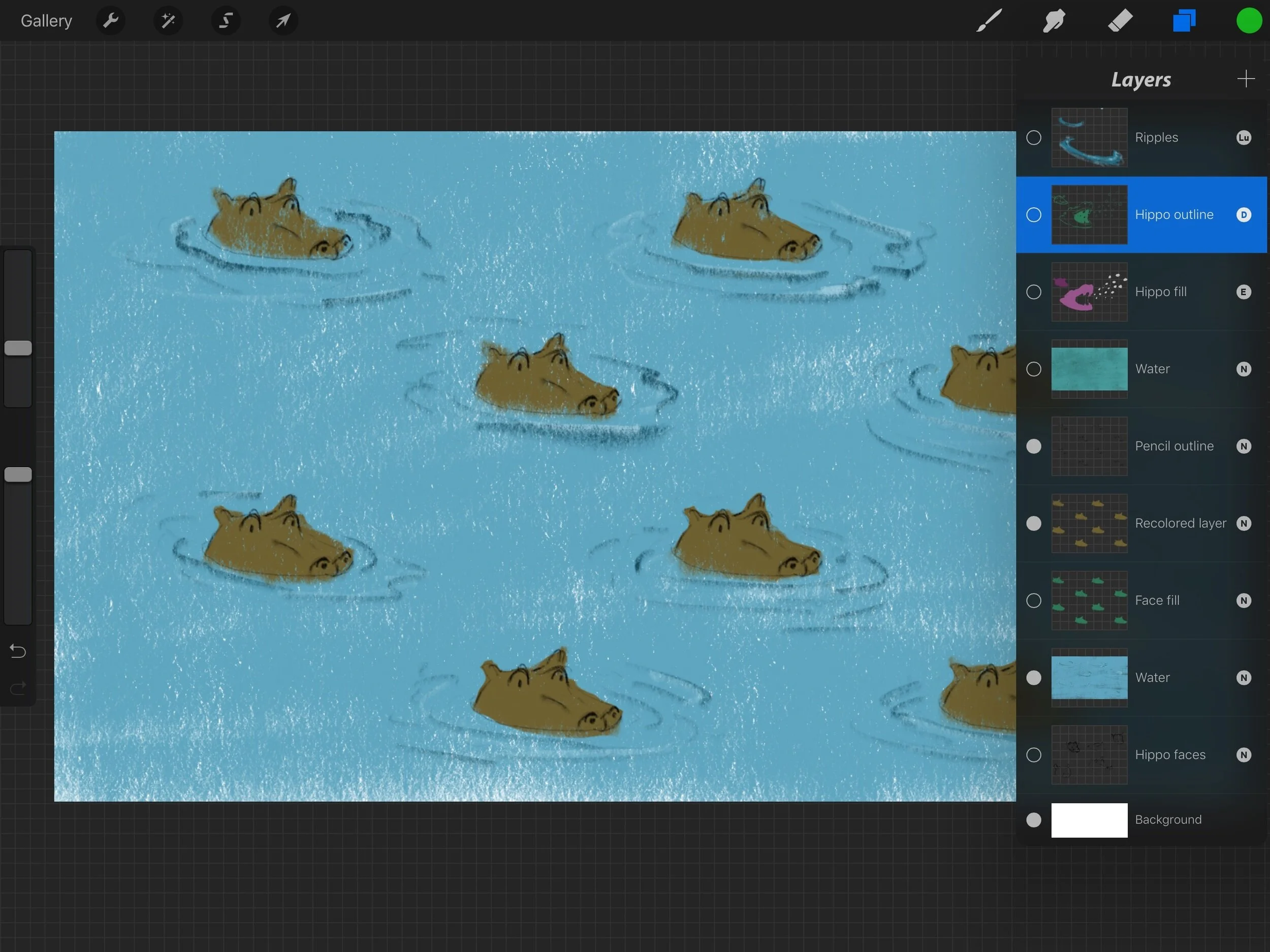Select the Eraser tool
Viewport: 1270px width, 952px height.
(x=1119, y=21)
